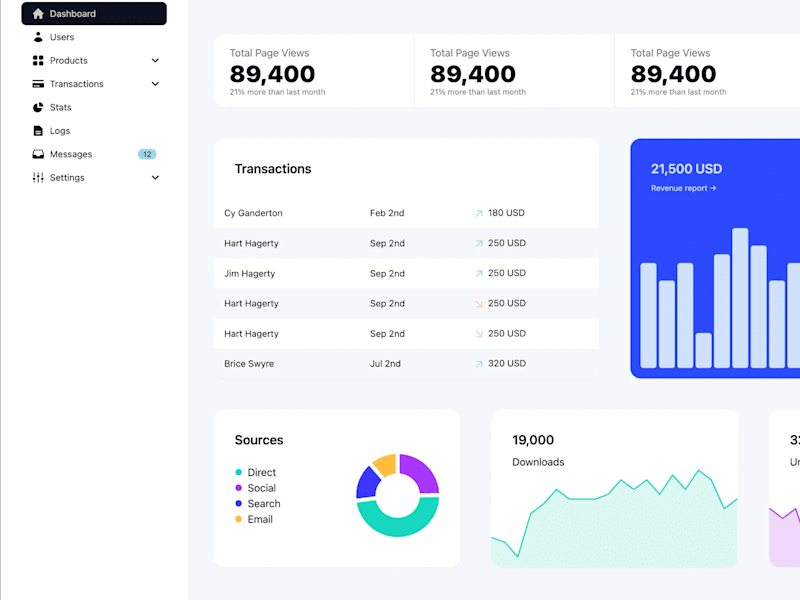Click the teal Direct legend dot
This screenshot has height=600, width=800.
point(238,472)
